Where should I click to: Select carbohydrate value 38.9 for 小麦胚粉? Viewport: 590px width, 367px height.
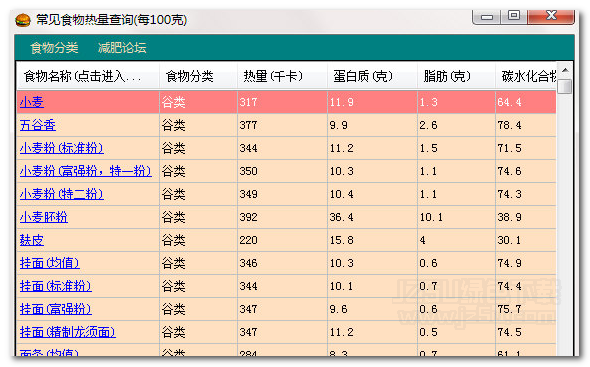point(509,217)
